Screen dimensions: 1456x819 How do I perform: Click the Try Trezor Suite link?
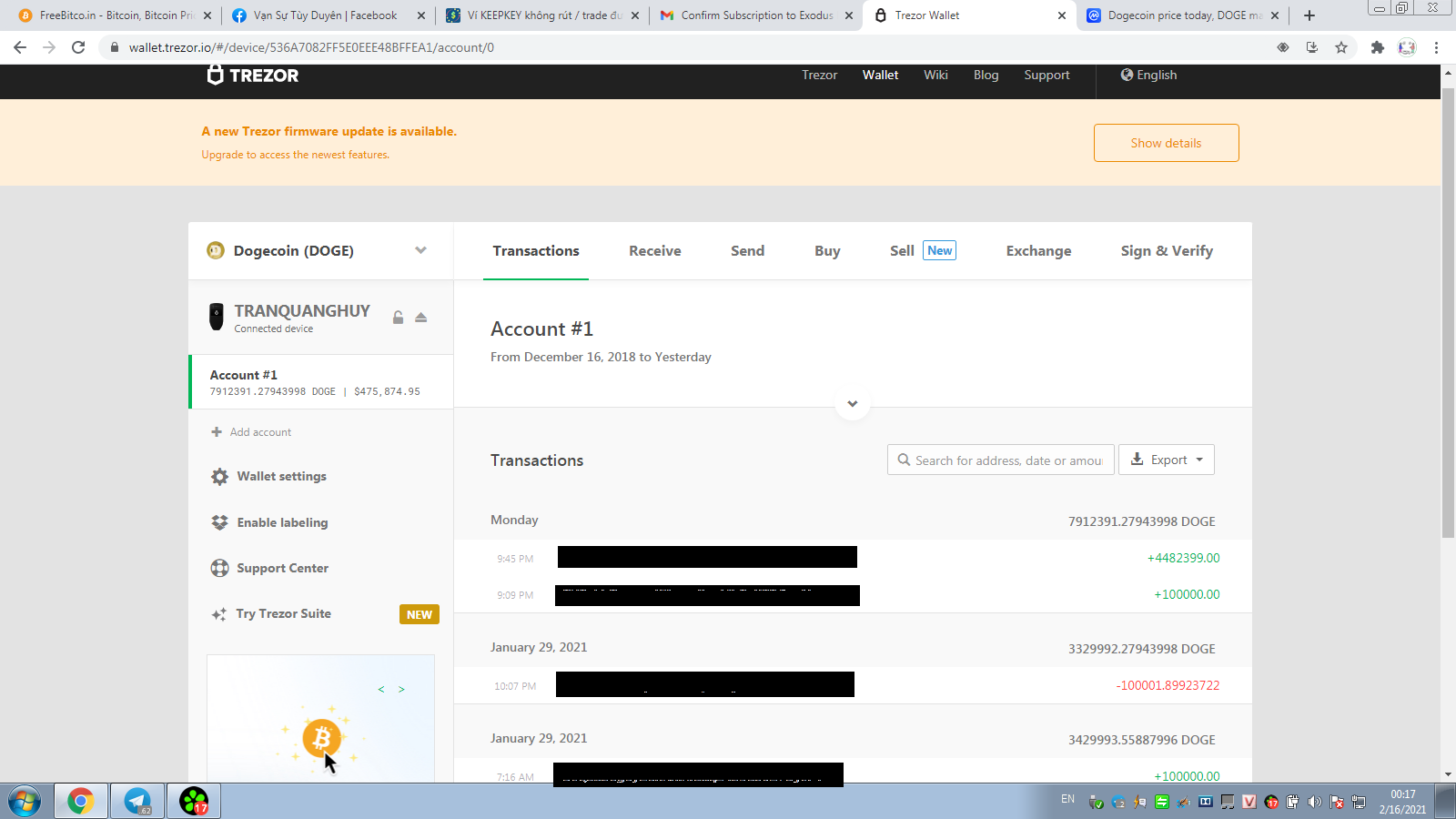284,614
